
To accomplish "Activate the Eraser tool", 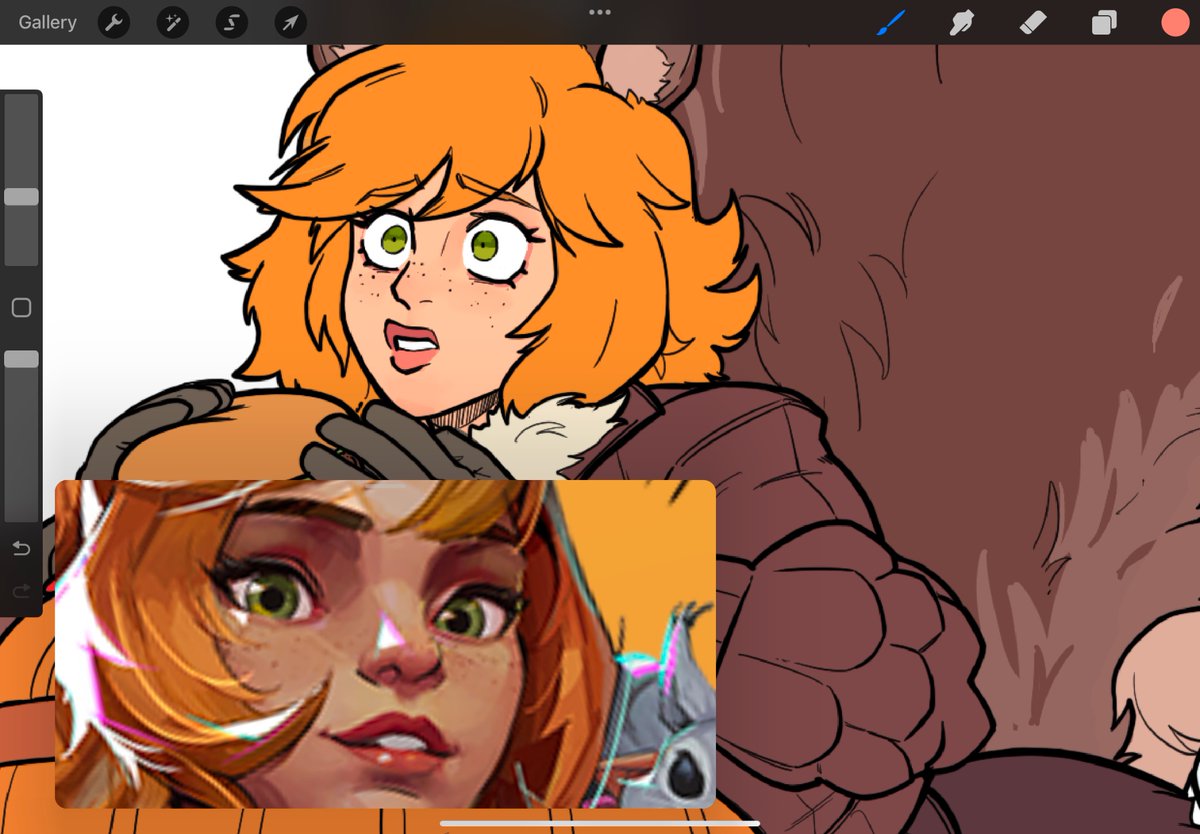I will 1032,22.
